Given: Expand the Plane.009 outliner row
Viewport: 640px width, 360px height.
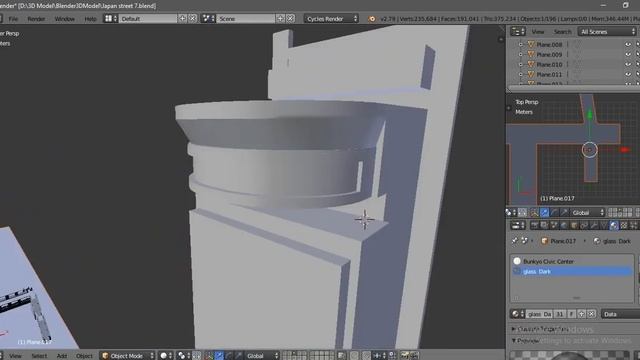Looking at the screenshot, I should pos(520,54).
